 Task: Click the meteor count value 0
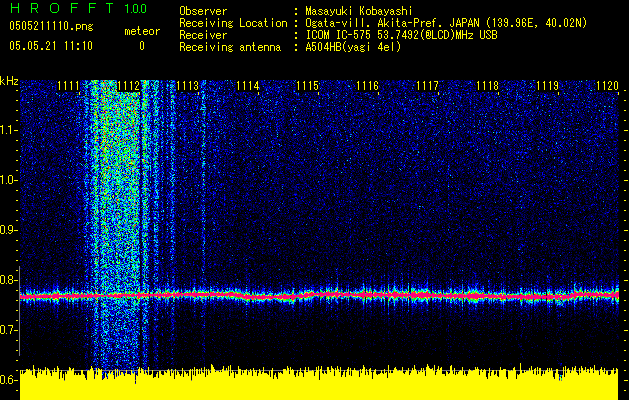(142, 46)
